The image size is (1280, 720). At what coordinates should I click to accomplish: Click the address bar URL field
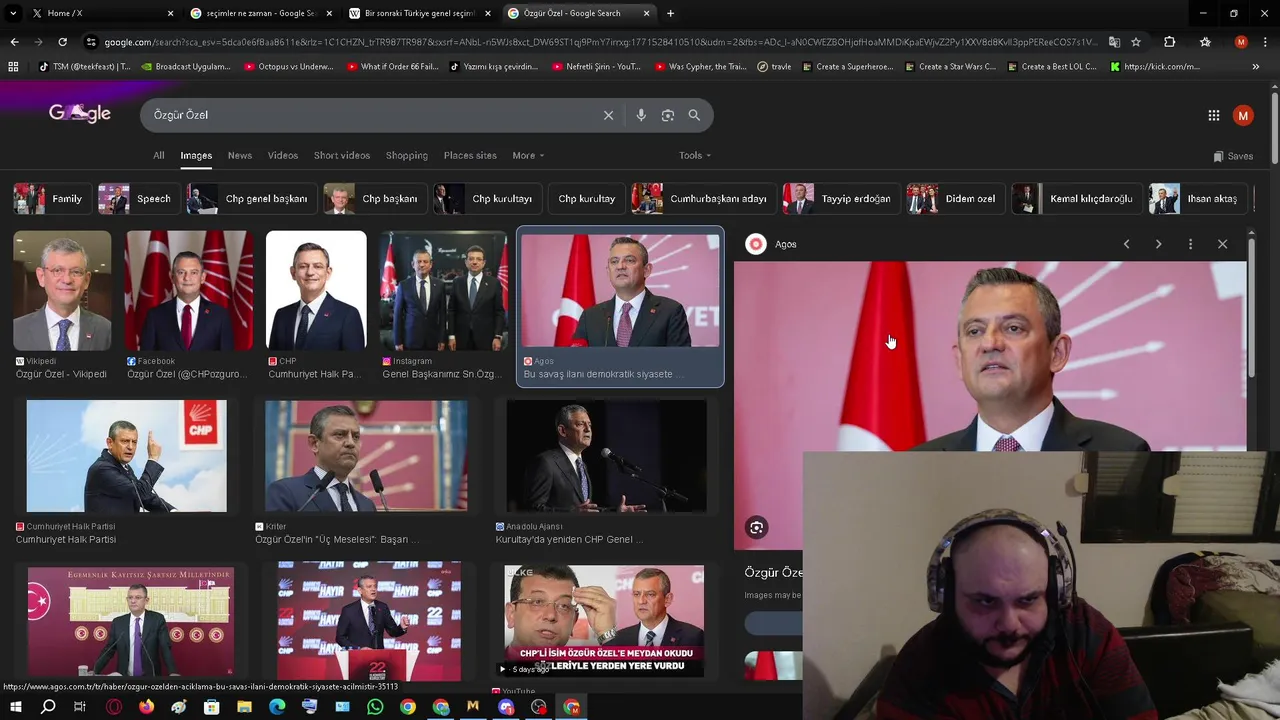pyautogui.click(x=600, y=42)
